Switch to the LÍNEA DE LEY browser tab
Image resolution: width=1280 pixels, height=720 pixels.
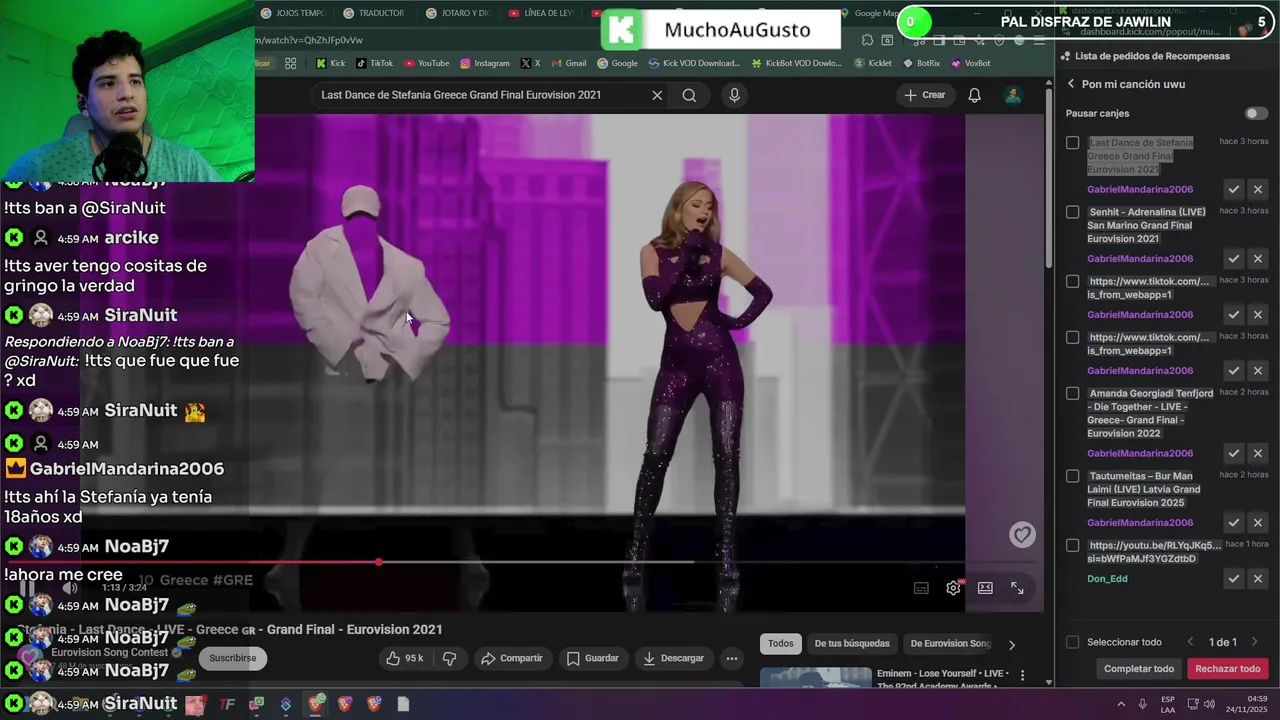pyautogui.click(x=540, y=13)
